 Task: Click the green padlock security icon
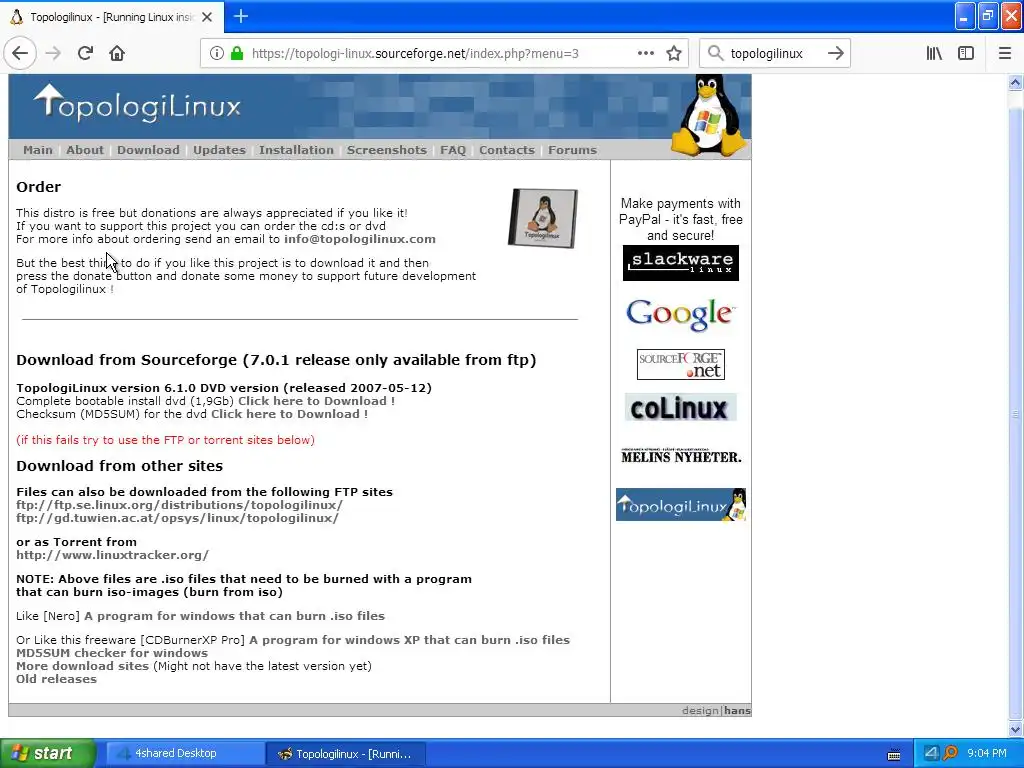pyautogui.click(x=236, y=54)
